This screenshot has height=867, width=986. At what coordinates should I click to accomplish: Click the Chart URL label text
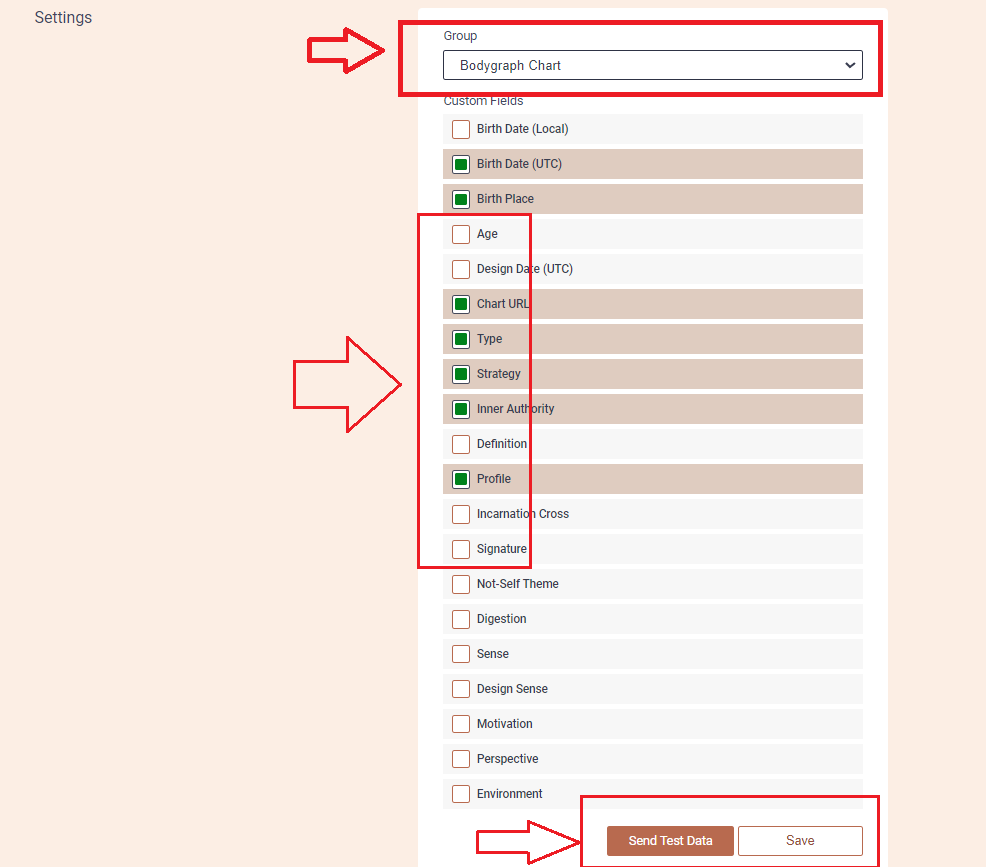pyautogui.click(x=503, y=304)
